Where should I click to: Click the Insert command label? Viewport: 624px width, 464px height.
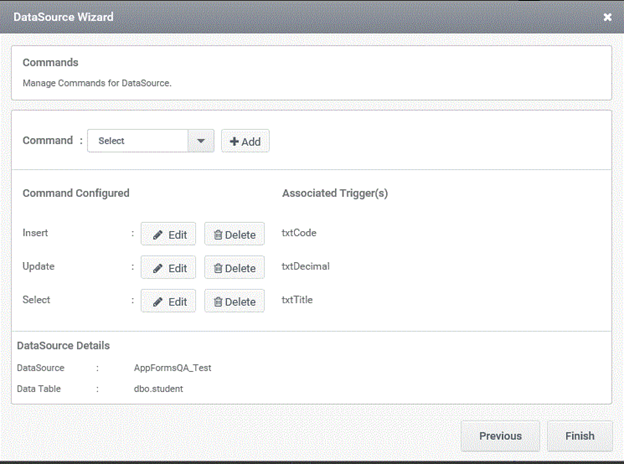point(35,233)
